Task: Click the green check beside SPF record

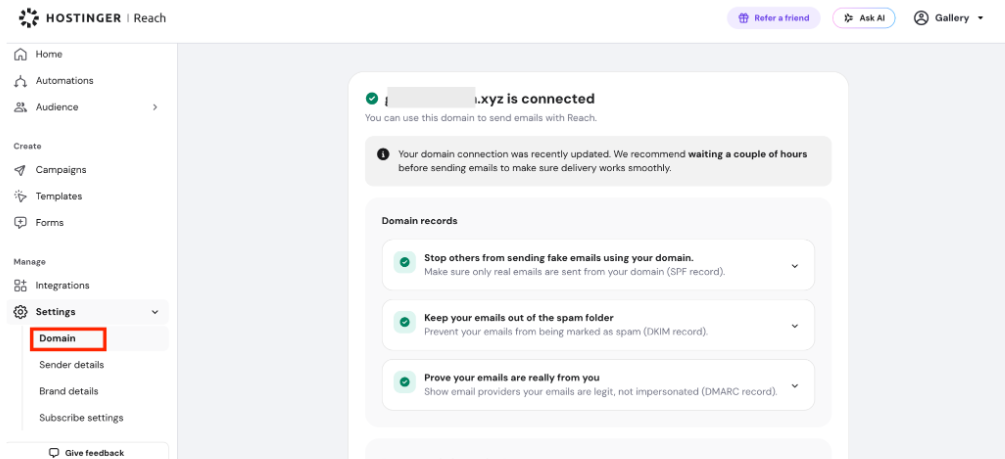Action: coord(404,262)
